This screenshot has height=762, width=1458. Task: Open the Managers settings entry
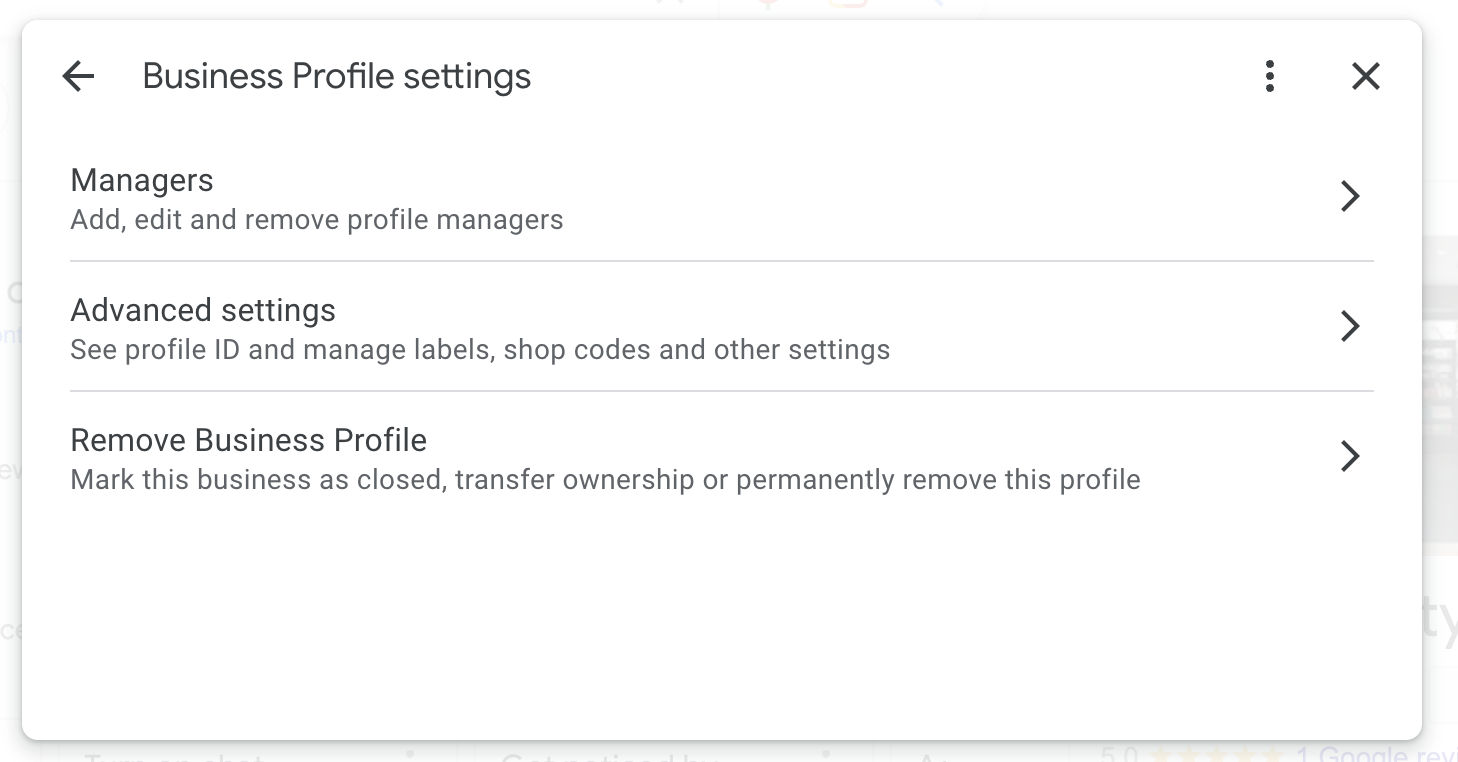click(x=142, y=180)
